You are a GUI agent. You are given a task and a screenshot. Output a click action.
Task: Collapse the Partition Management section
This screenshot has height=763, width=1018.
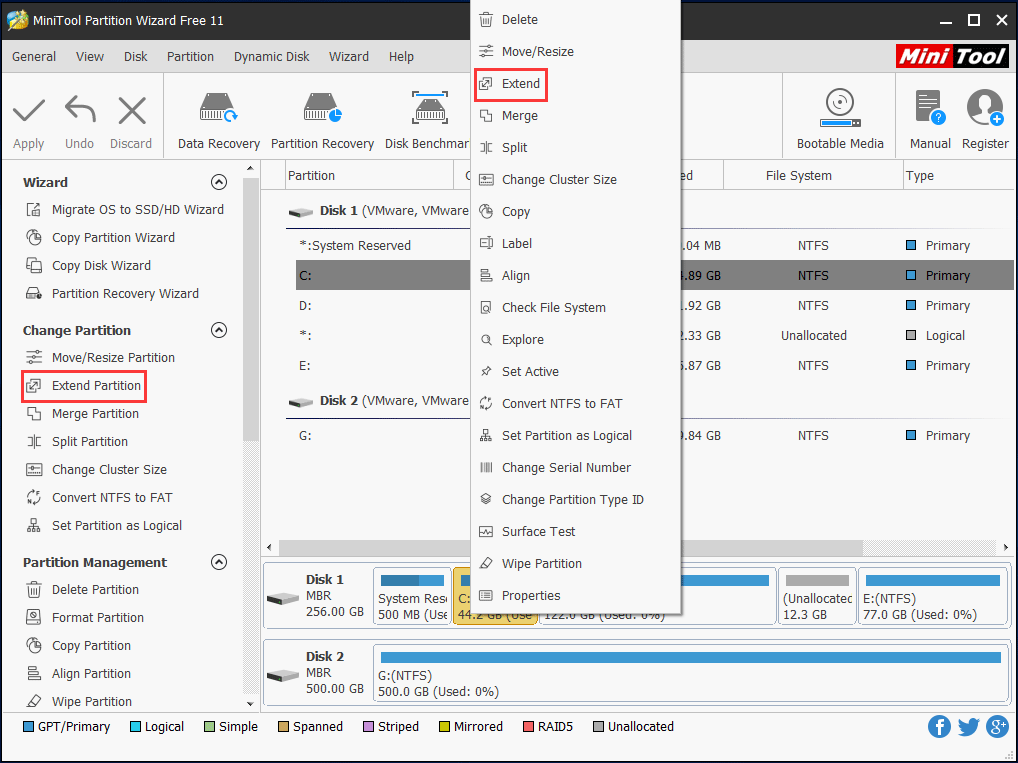219,562
